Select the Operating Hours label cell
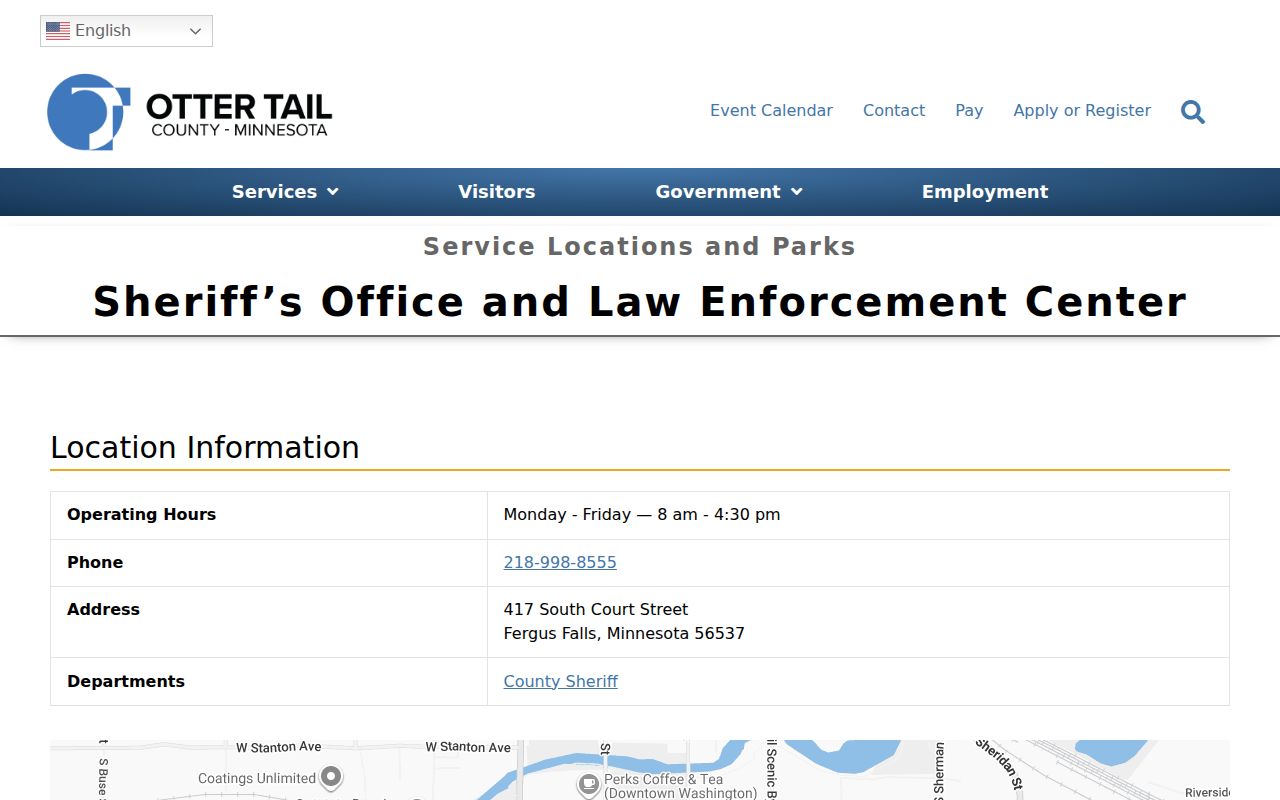This screenshot has width=1280, height=800. [269, 515]
